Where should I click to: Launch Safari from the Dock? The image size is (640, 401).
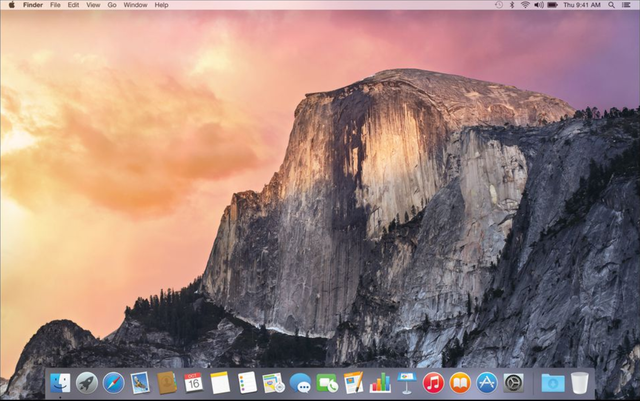tap(113, 383)
